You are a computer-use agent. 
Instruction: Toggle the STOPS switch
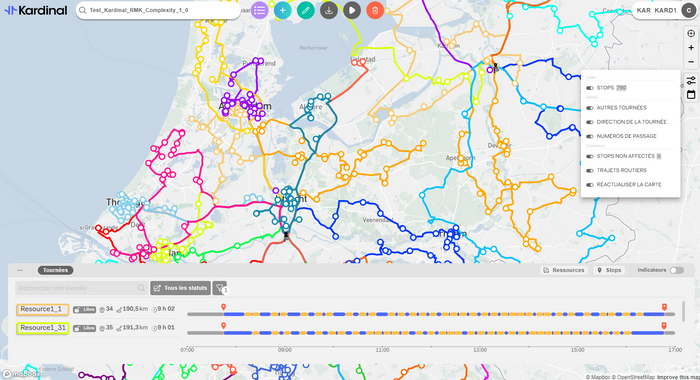(590, 88)
